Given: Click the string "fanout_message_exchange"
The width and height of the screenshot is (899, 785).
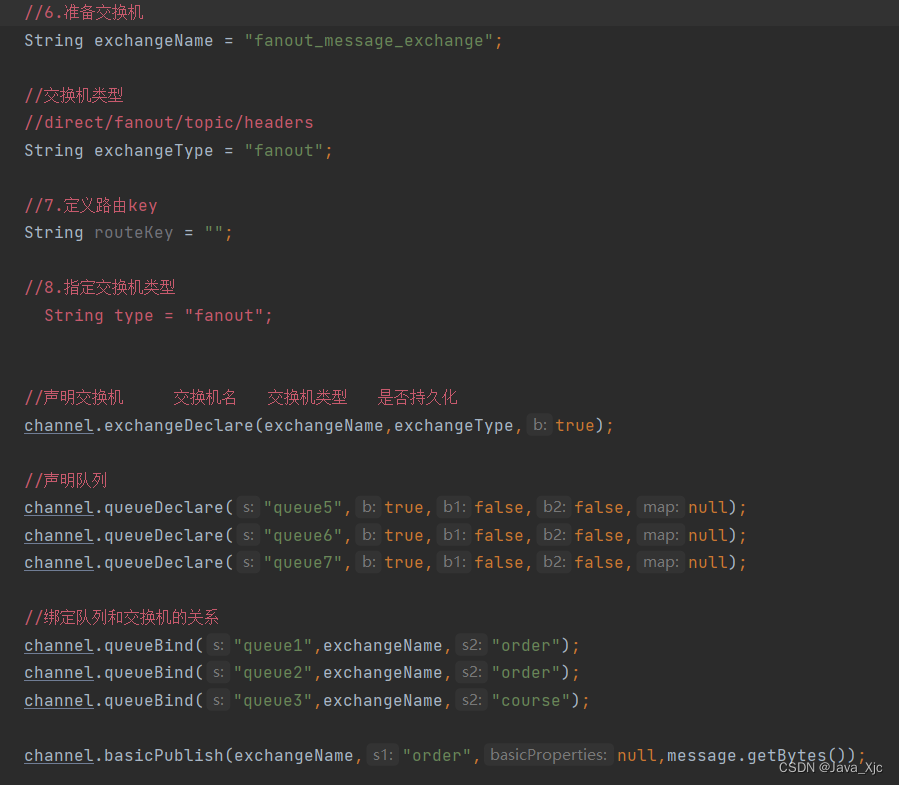Looking at the screenshot, I should (369, 41).
